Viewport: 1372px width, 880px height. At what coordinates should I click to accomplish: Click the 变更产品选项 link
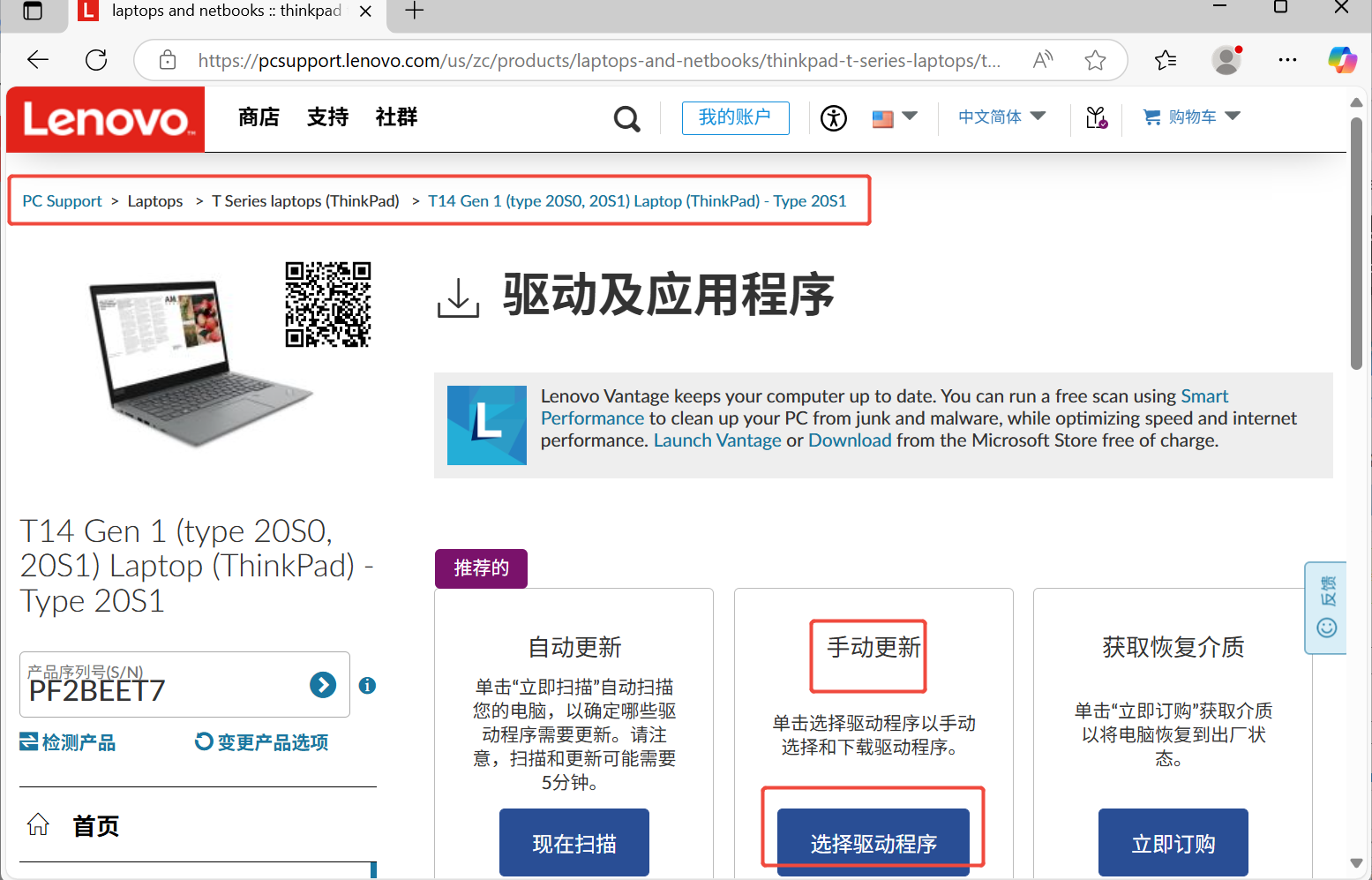[x=262, y=742]
